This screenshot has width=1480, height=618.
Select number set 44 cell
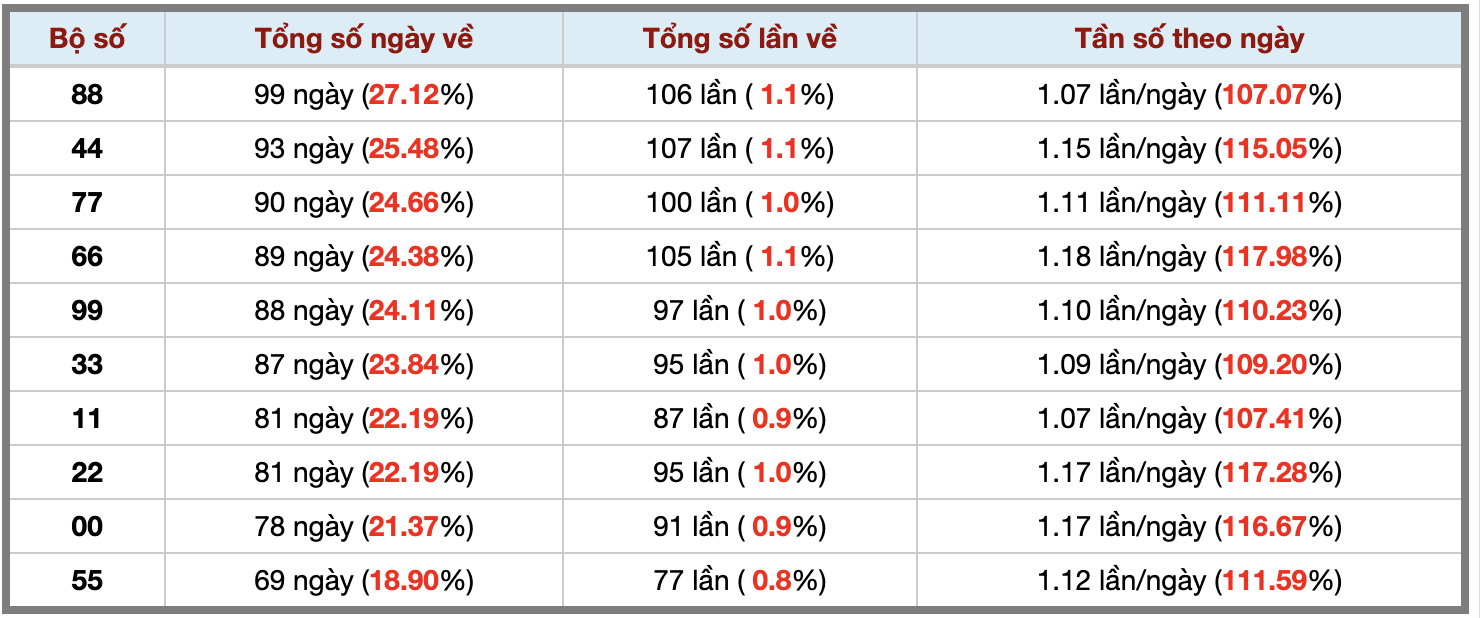tap(87, 149)
